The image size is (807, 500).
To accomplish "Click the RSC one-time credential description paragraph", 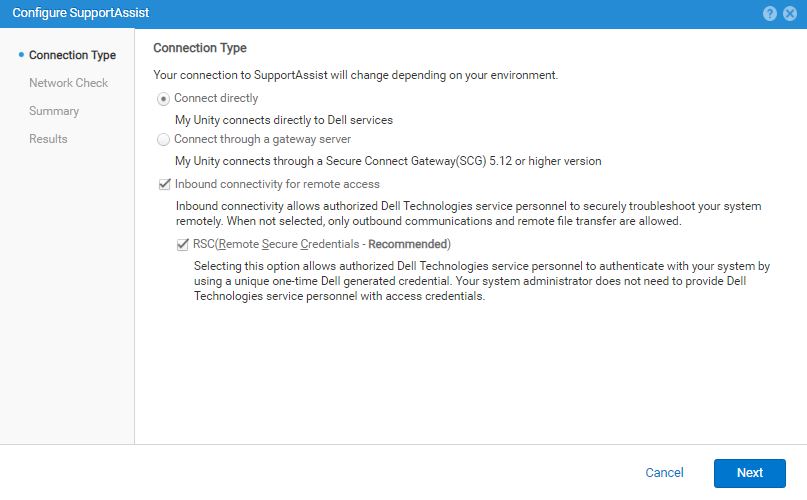I will (481, 281).
